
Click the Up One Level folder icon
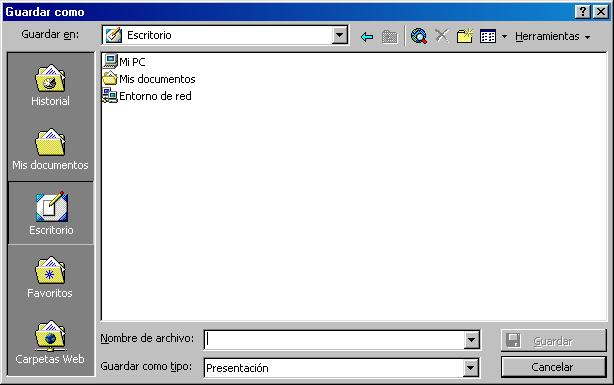pos(389,37)
